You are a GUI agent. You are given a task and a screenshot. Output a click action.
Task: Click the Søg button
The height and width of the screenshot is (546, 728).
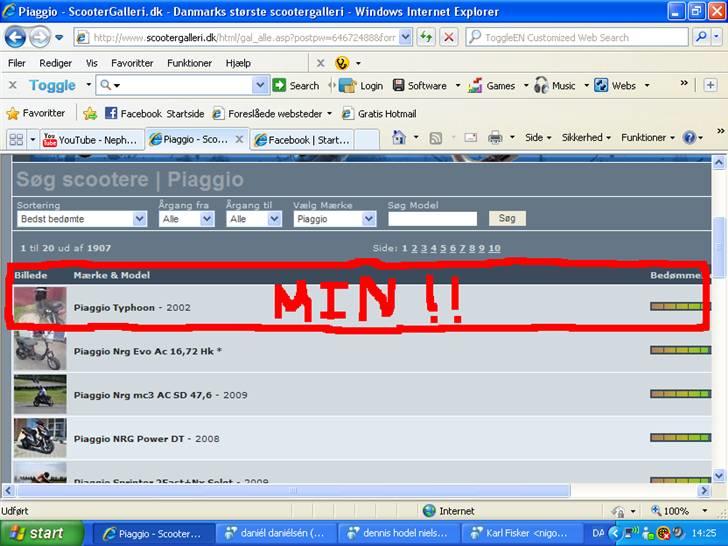[x=507, y=218]
